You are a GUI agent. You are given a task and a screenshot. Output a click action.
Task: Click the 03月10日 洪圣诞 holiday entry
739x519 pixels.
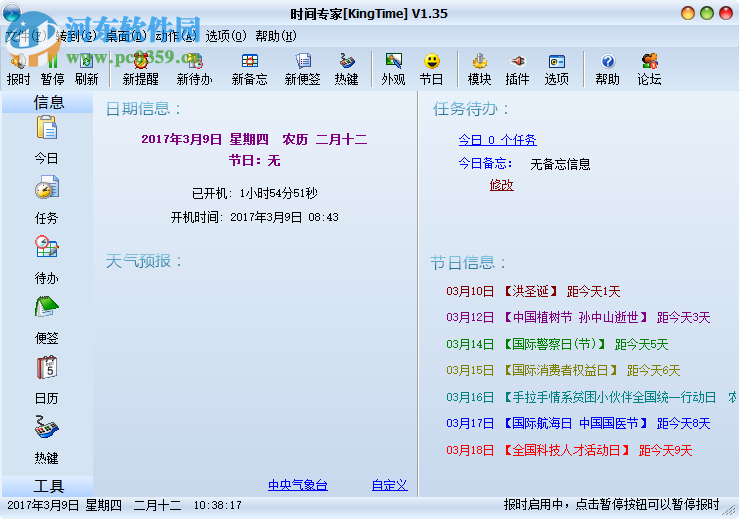click(x=533, y=291)
